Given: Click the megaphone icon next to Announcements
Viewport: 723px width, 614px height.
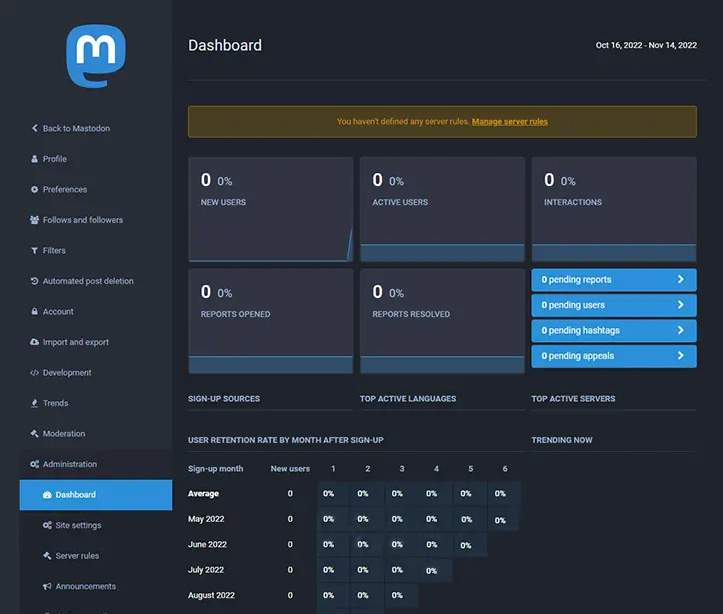Looking at the screenshot, I should pyautogui.click(x=47, y=586).
